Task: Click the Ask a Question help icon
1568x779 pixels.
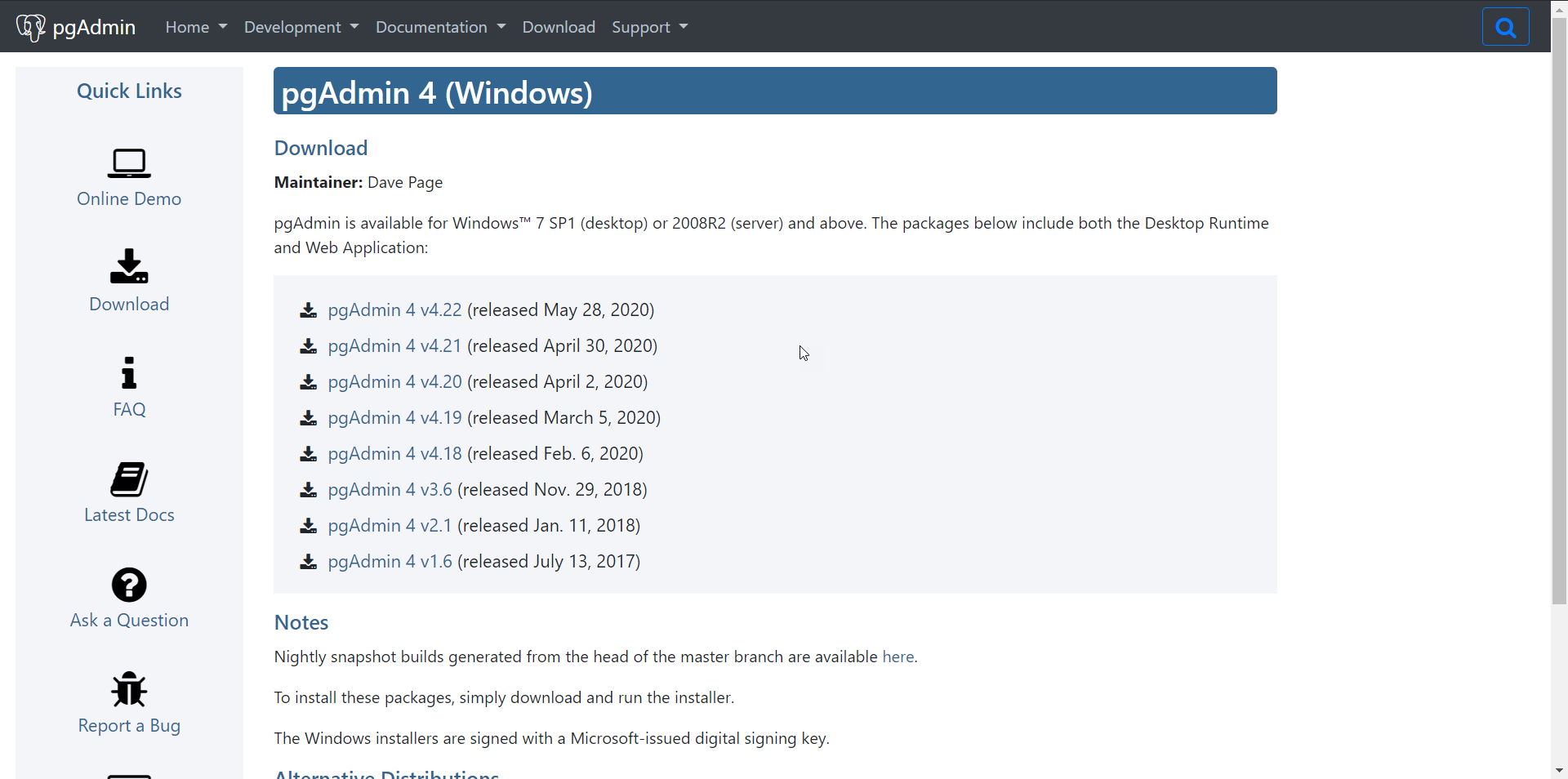Action: pyautogui.click(x=128, y=585)
